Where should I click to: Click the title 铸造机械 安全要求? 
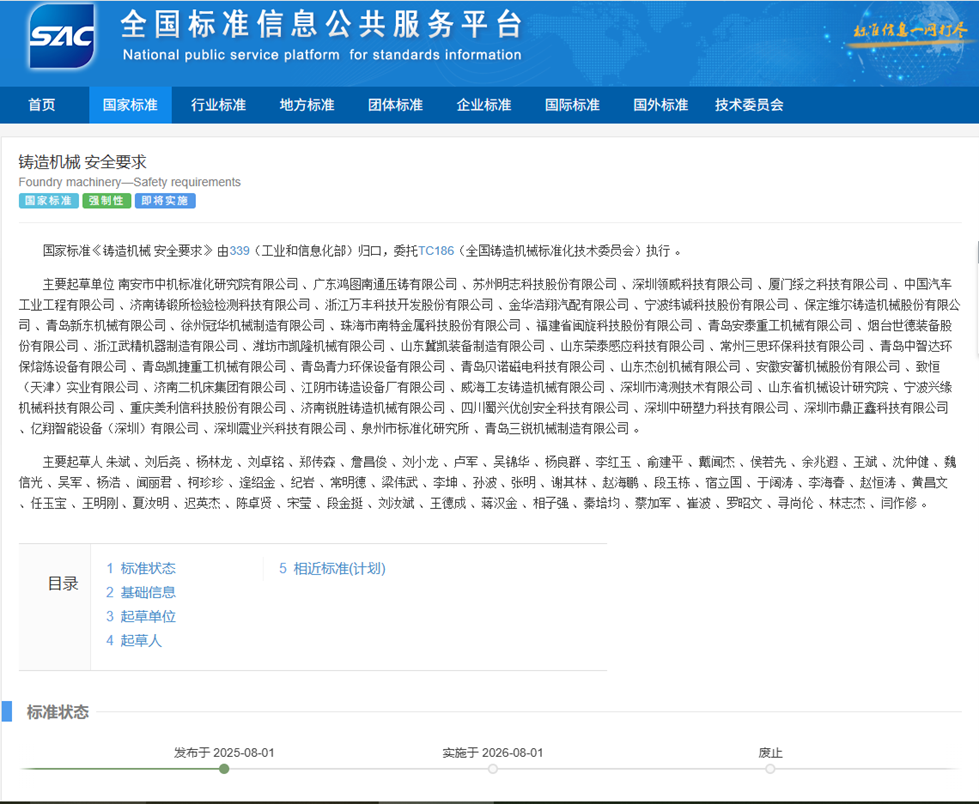(x=82, y=162)
